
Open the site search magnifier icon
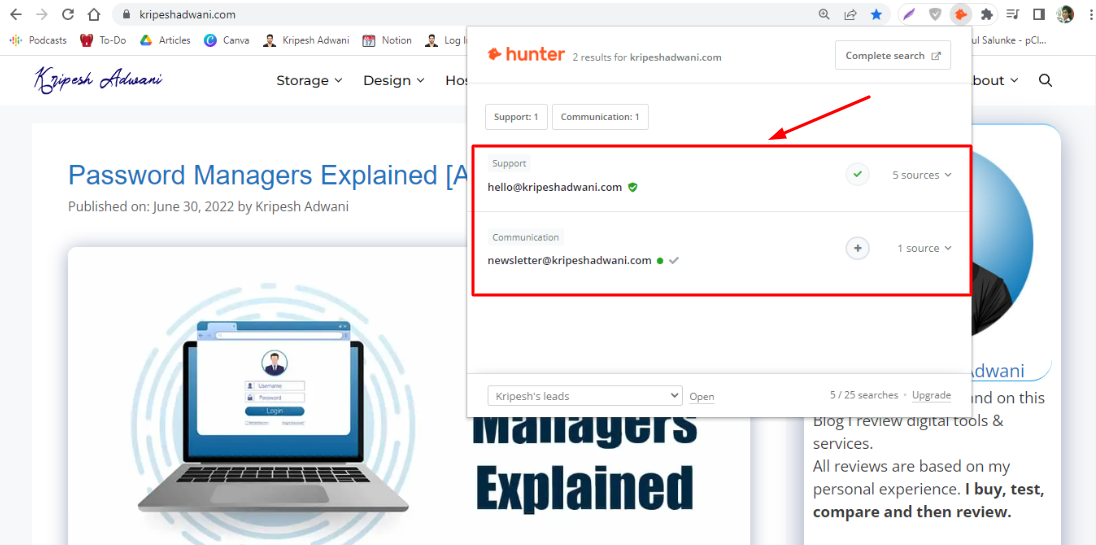pos(1045,80)
